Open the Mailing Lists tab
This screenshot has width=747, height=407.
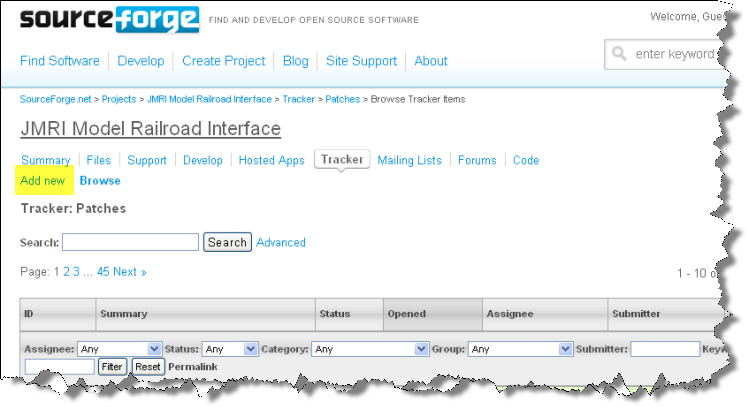coord(409,160)
